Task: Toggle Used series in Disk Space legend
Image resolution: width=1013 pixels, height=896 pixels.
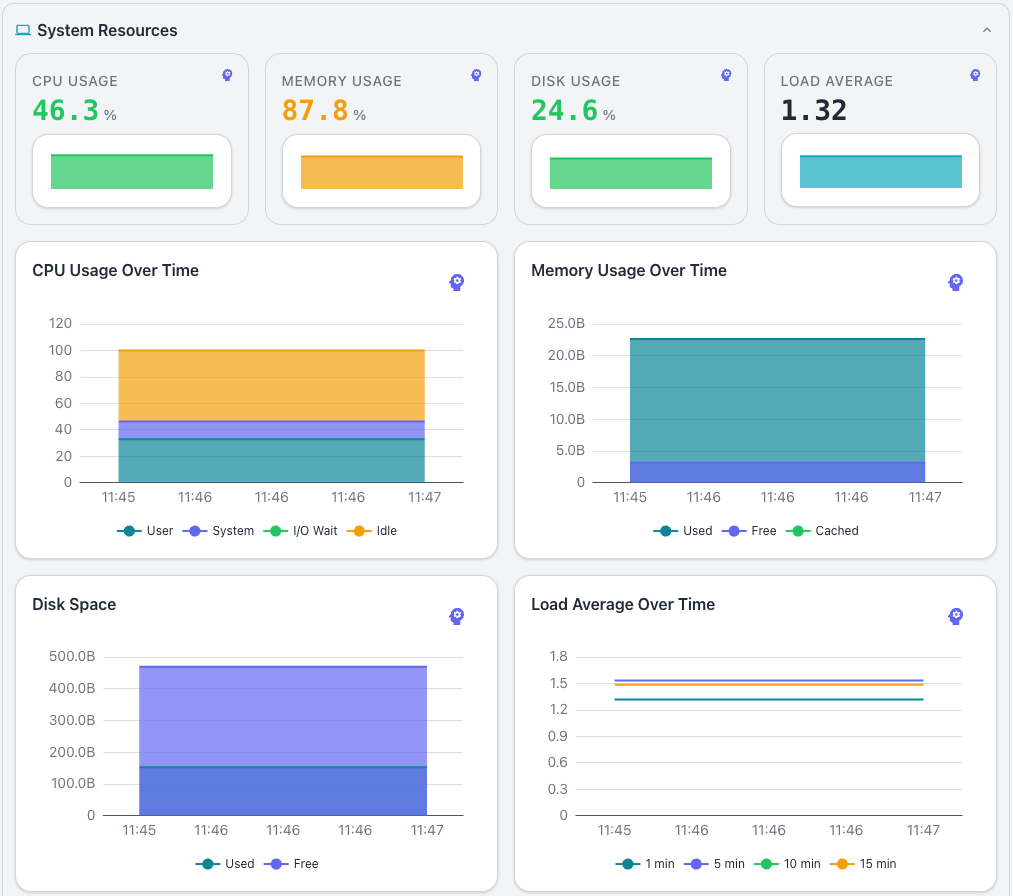Action: (x=225, y=864)
